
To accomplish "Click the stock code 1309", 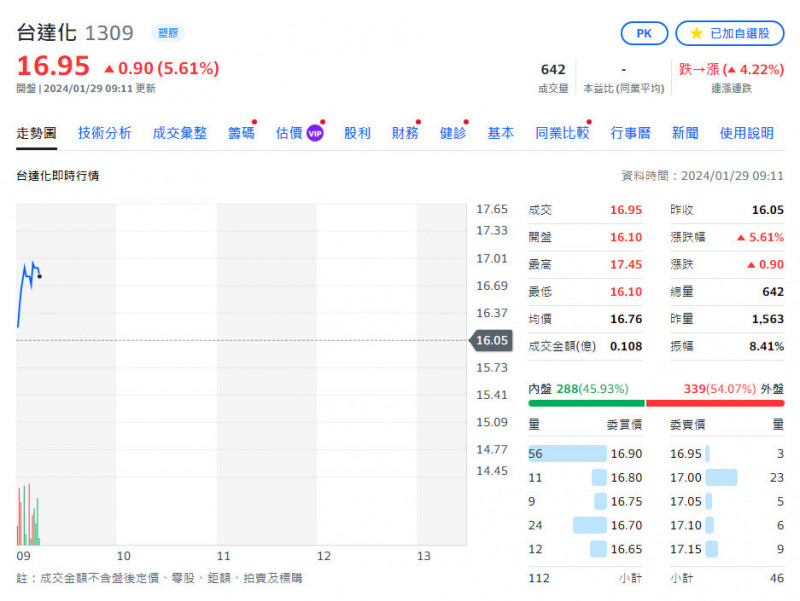I will pos(109,33).
